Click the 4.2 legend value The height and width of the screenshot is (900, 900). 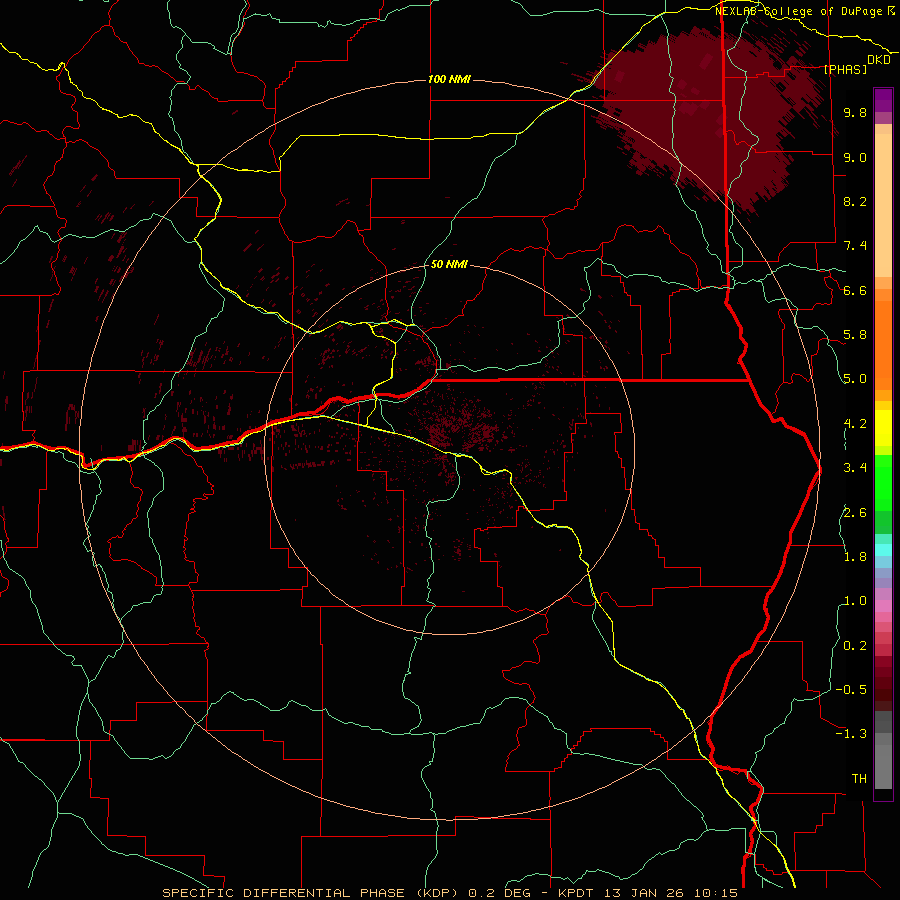[855, 424]
